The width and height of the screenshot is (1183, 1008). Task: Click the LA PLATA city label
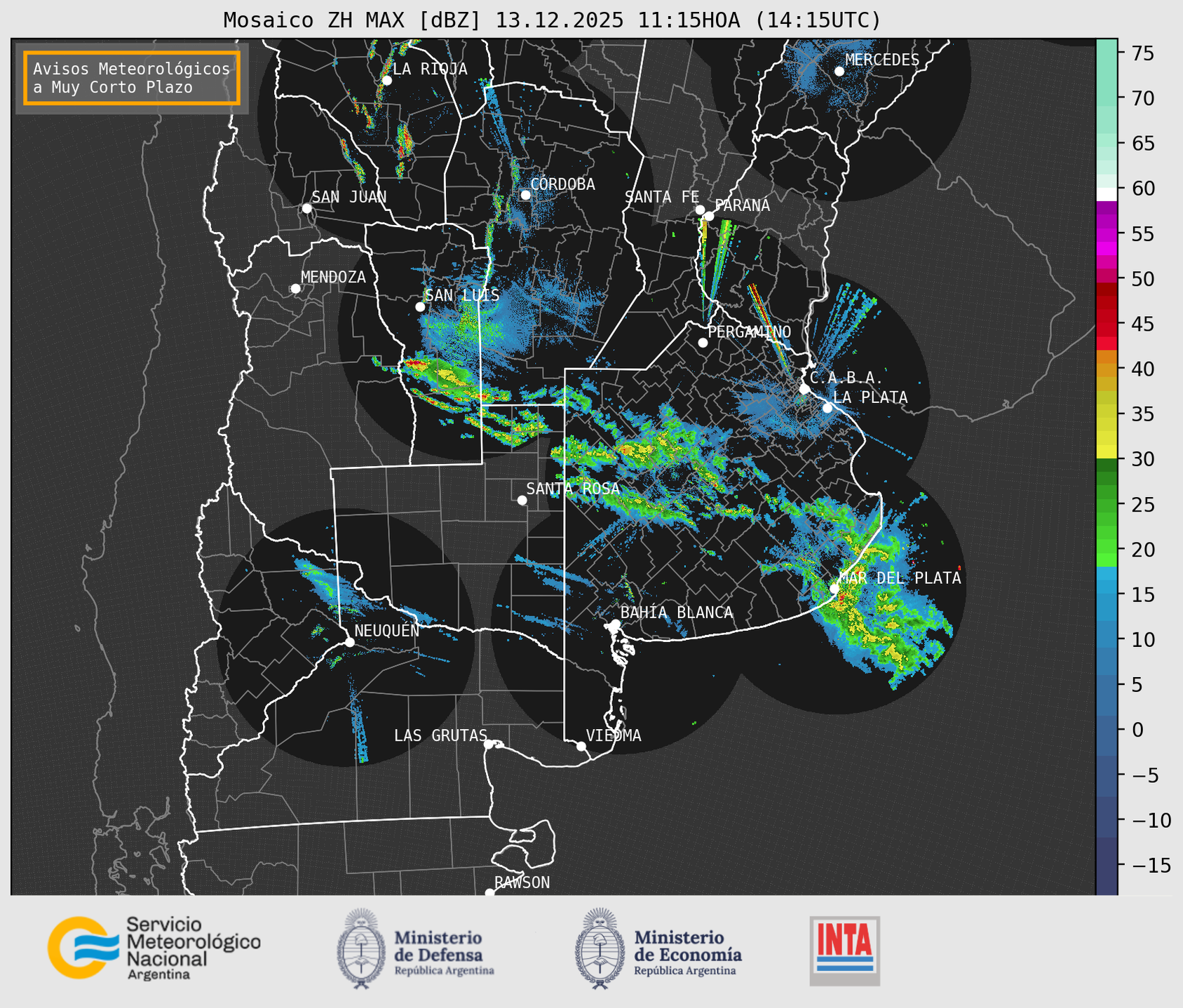[870, 397]
